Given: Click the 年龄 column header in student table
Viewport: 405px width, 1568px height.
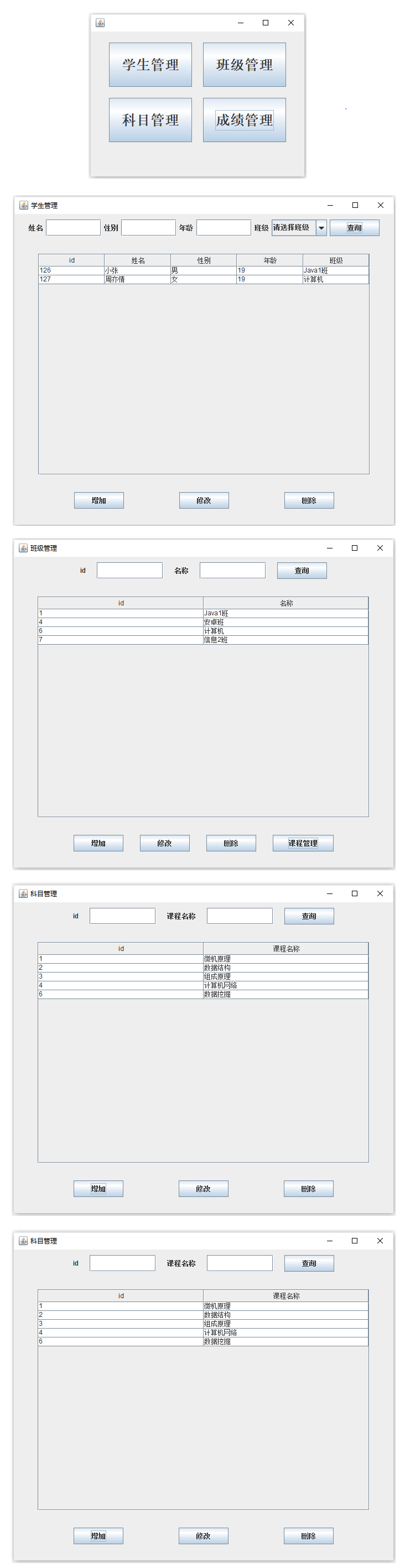Looking at the screenshot, I should coord(270,260).
